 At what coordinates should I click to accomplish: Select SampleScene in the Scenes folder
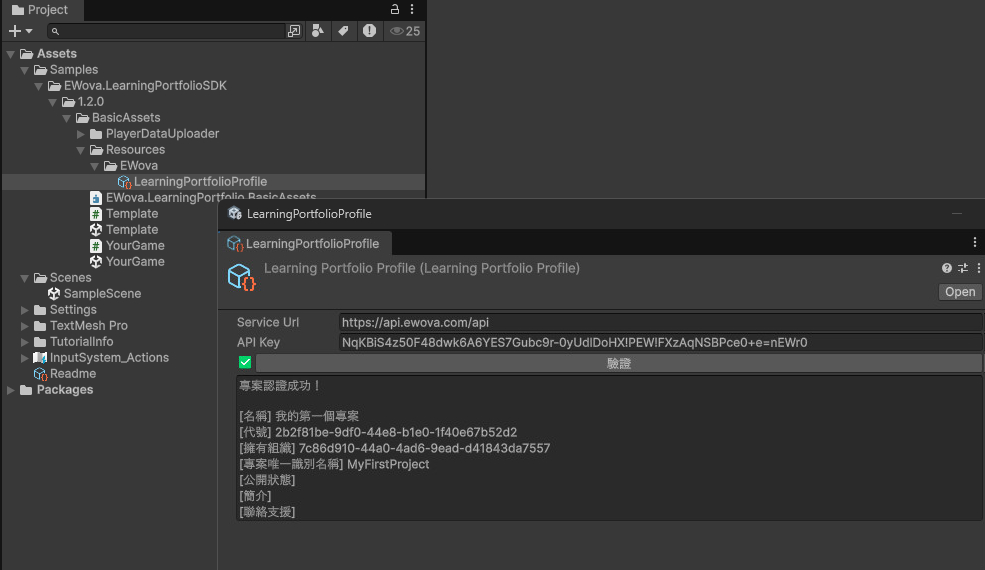coord(102,293)
